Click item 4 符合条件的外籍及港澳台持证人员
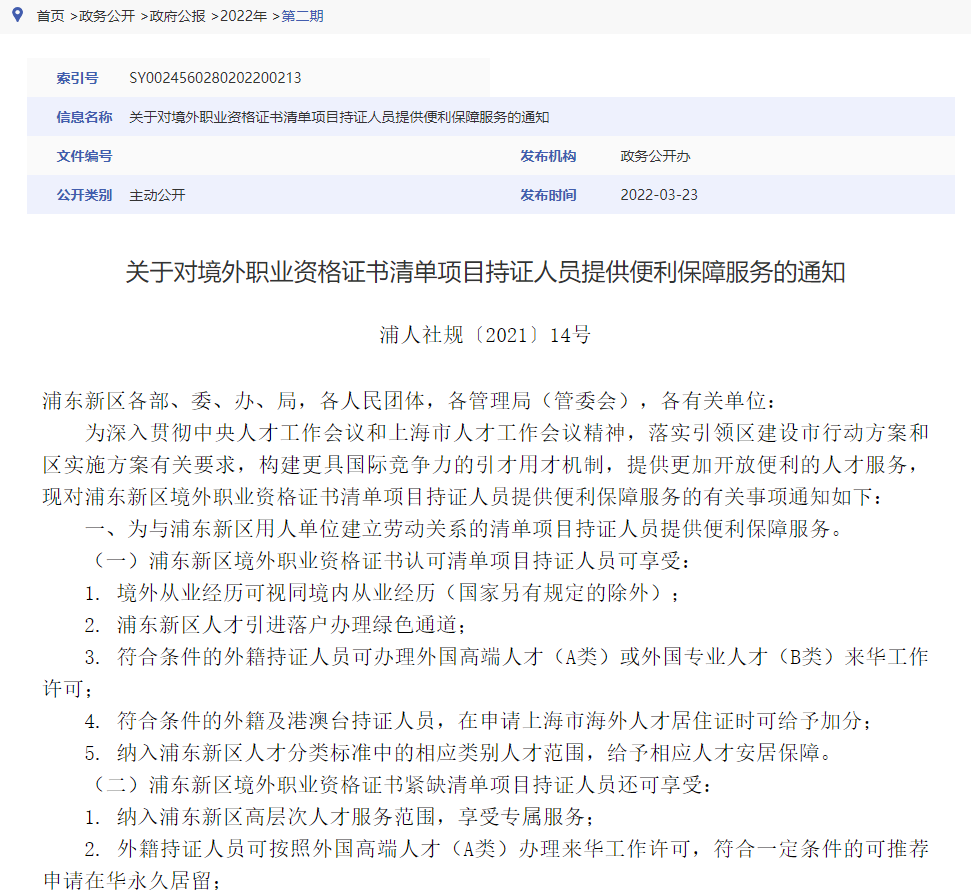Viewport: 971px width, 891px height. click(479, 721)
